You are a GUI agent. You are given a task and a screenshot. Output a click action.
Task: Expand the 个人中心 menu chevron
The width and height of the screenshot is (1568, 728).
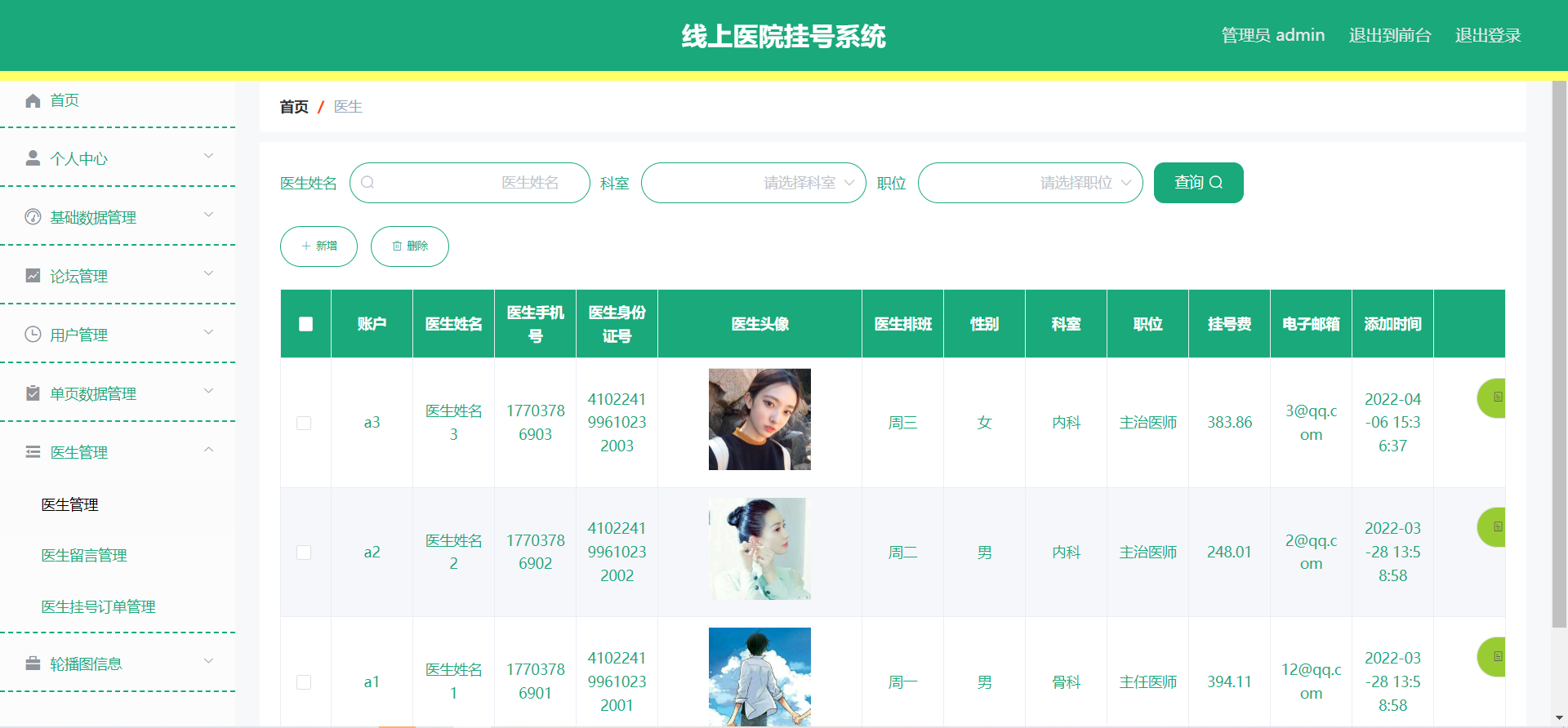point(208,156)
